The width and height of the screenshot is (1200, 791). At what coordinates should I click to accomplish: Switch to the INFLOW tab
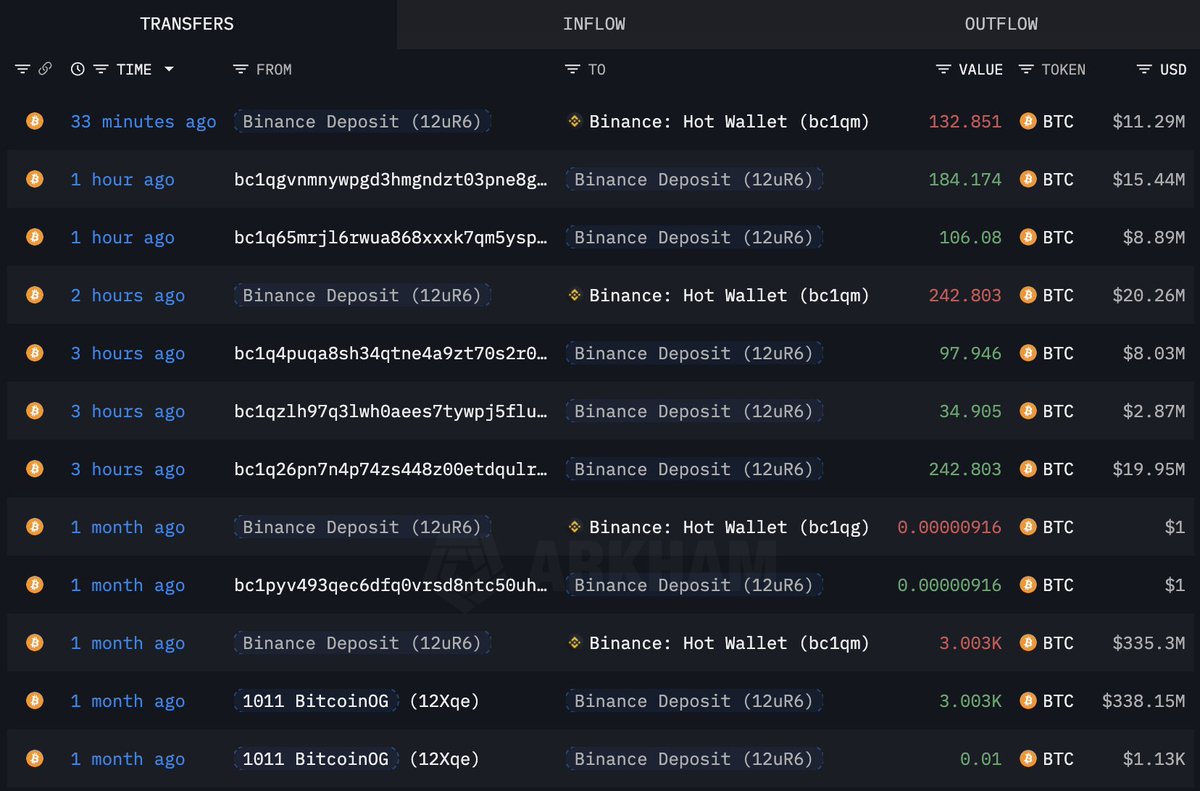click(x=594, y=24)
